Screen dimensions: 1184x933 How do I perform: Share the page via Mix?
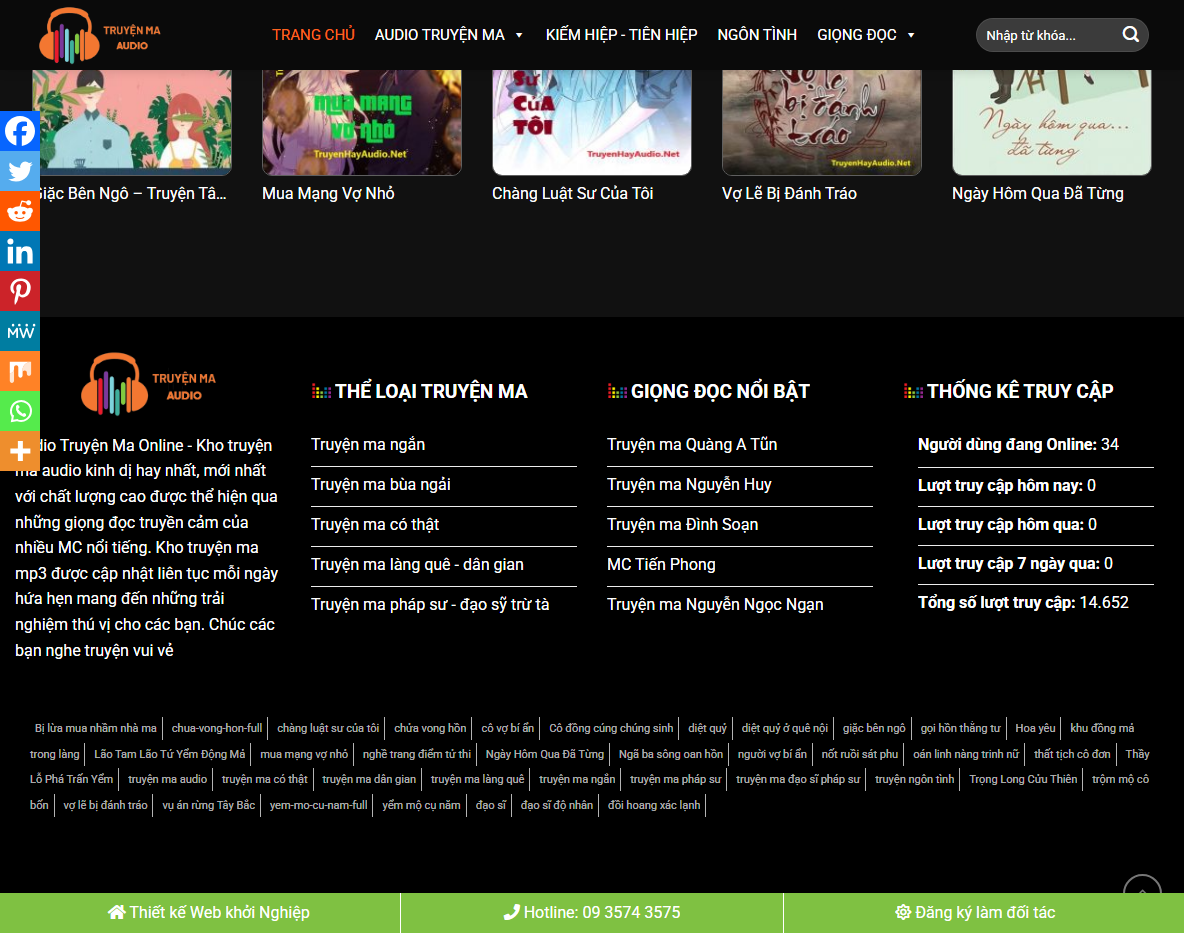(x=20, y=371)
